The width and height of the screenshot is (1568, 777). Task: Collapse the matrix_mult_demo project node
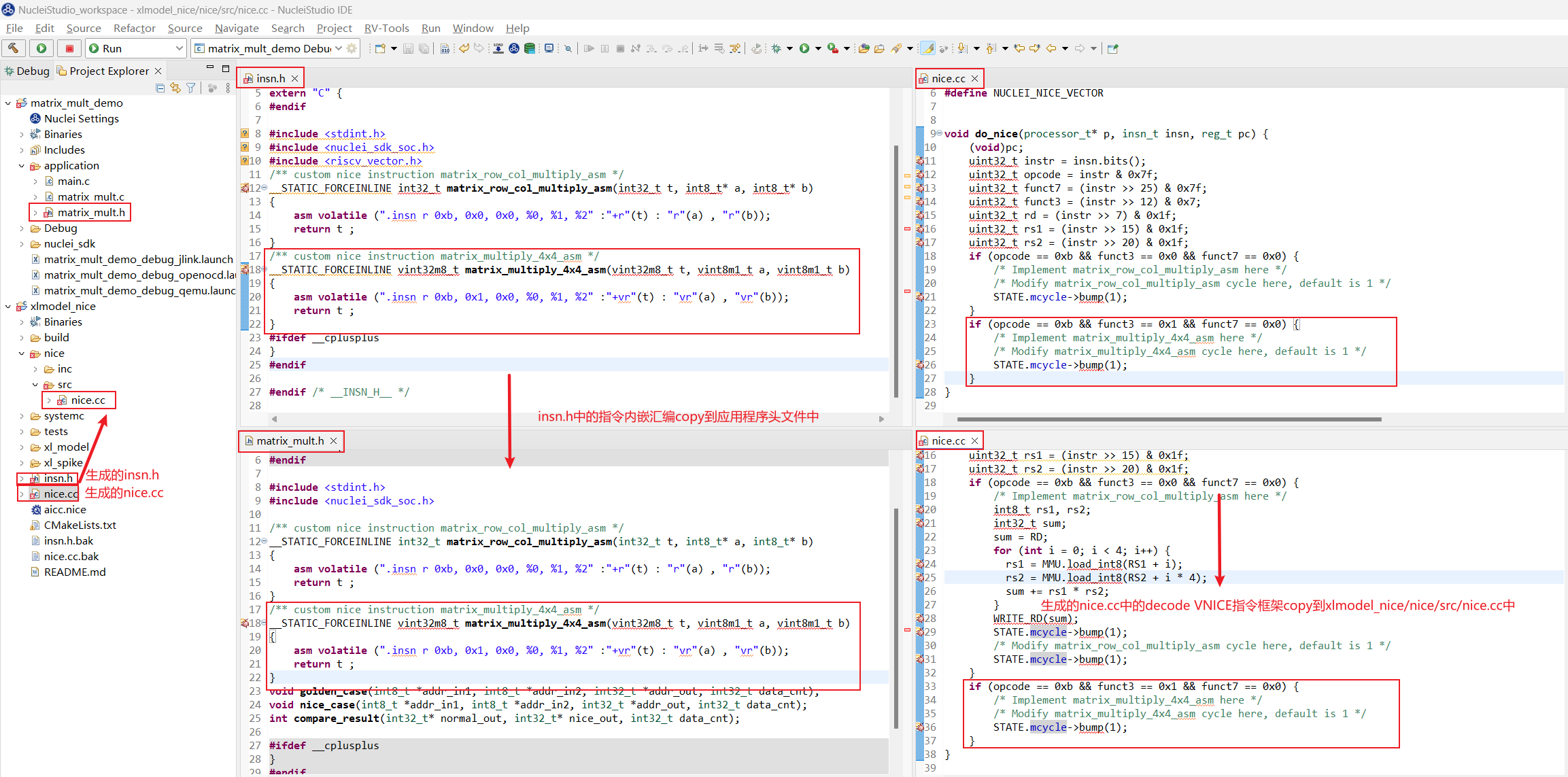click(7, 103)
